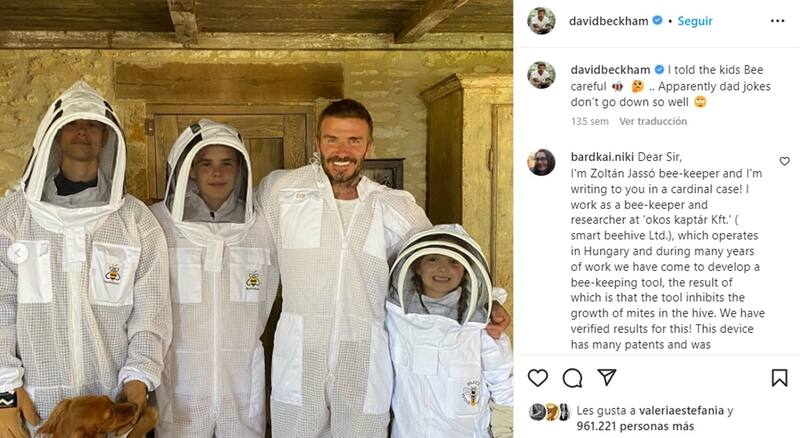Image resolution: width=800 pixels, height=438 pixels.
Task: Click the Seguir follow button
Action: 695,21
